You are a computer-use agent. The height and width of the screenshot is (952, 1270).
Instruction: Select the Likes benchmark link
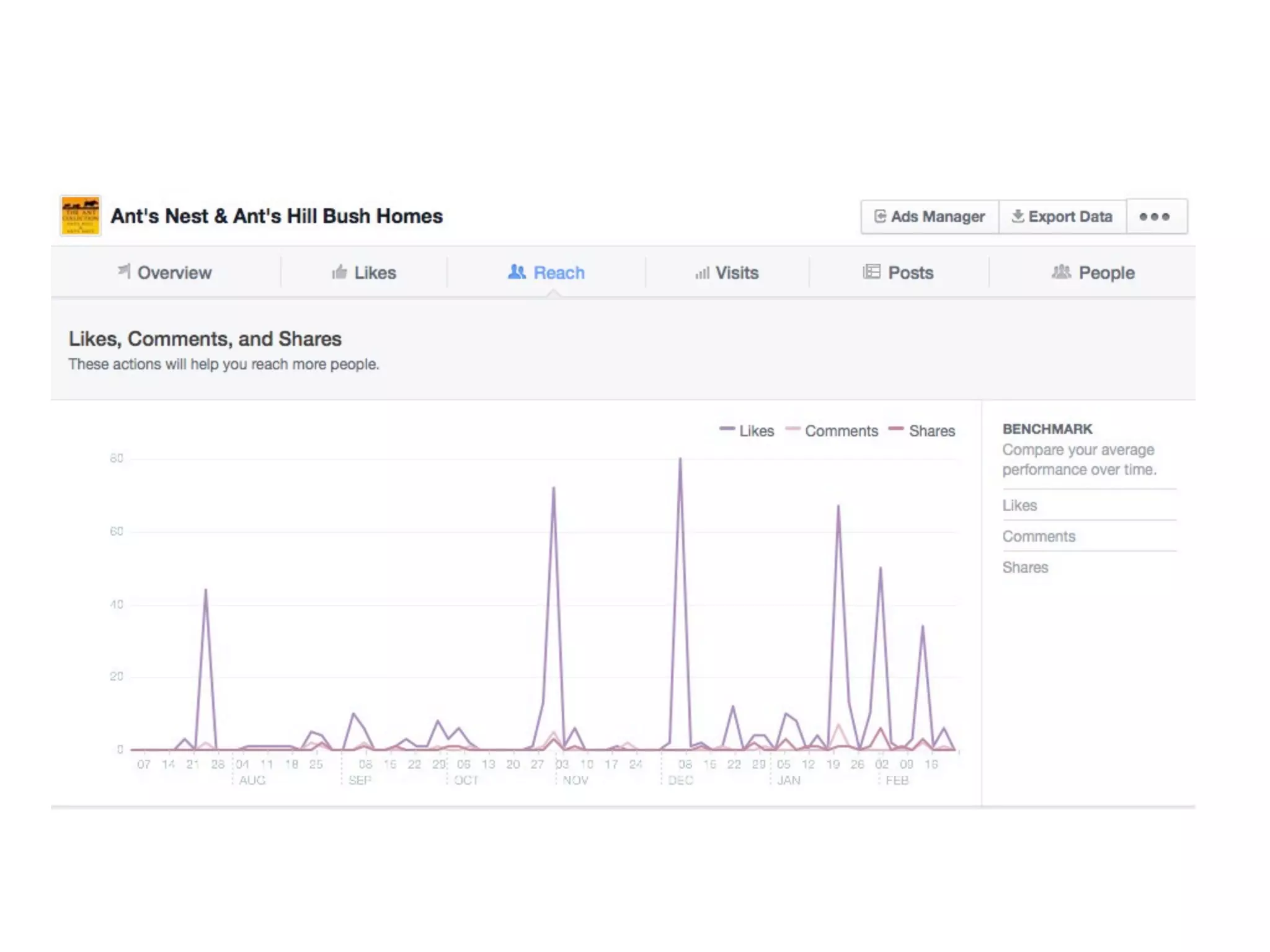[x=1019, y=505]
